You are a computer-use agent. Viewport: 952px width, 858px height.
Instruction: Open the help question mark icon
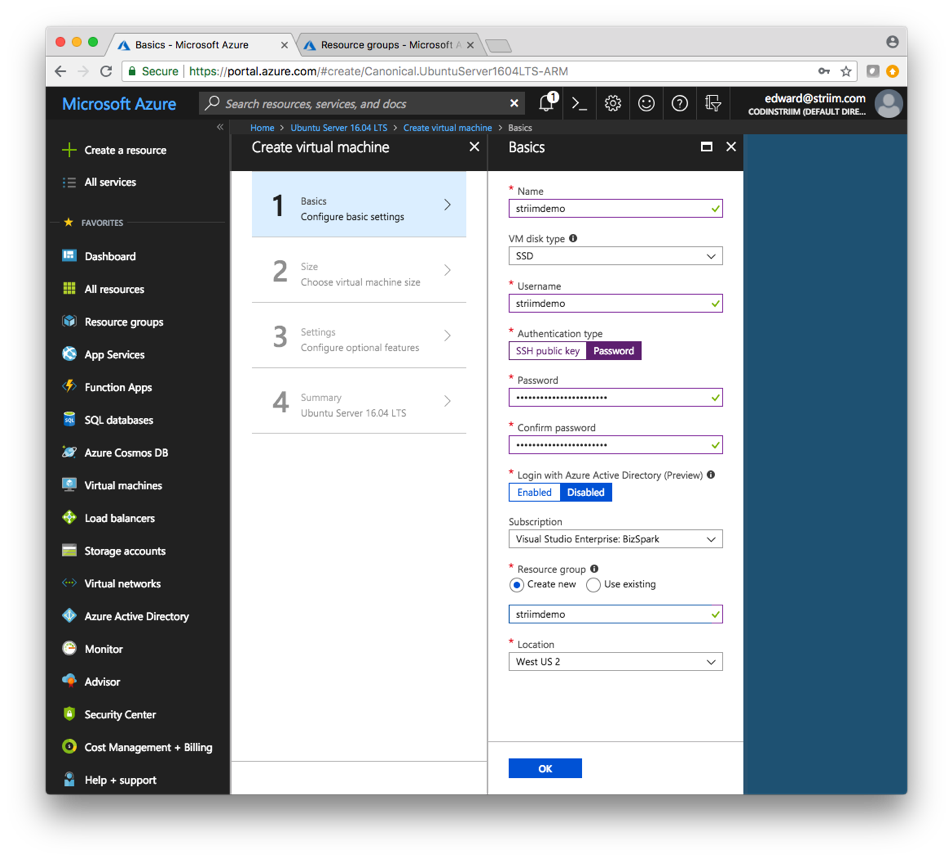point(679,103)
